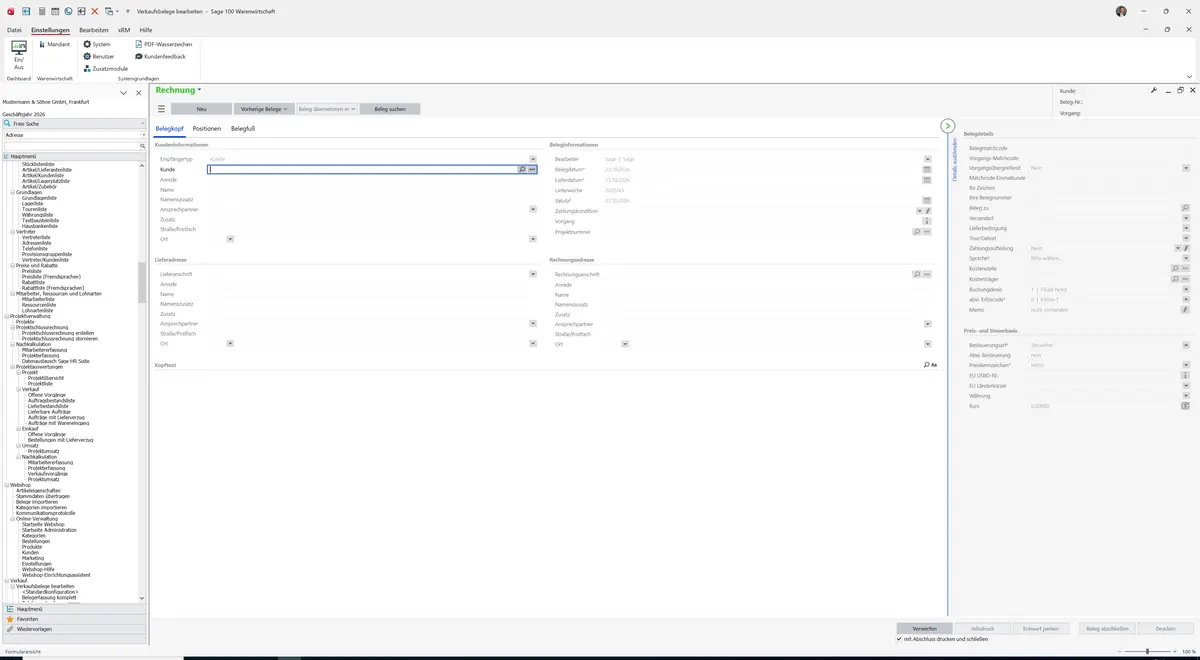Click the Beleg suchen button
The width and height of the screenshot is (1200, 660).
click(x=390, y=109)
